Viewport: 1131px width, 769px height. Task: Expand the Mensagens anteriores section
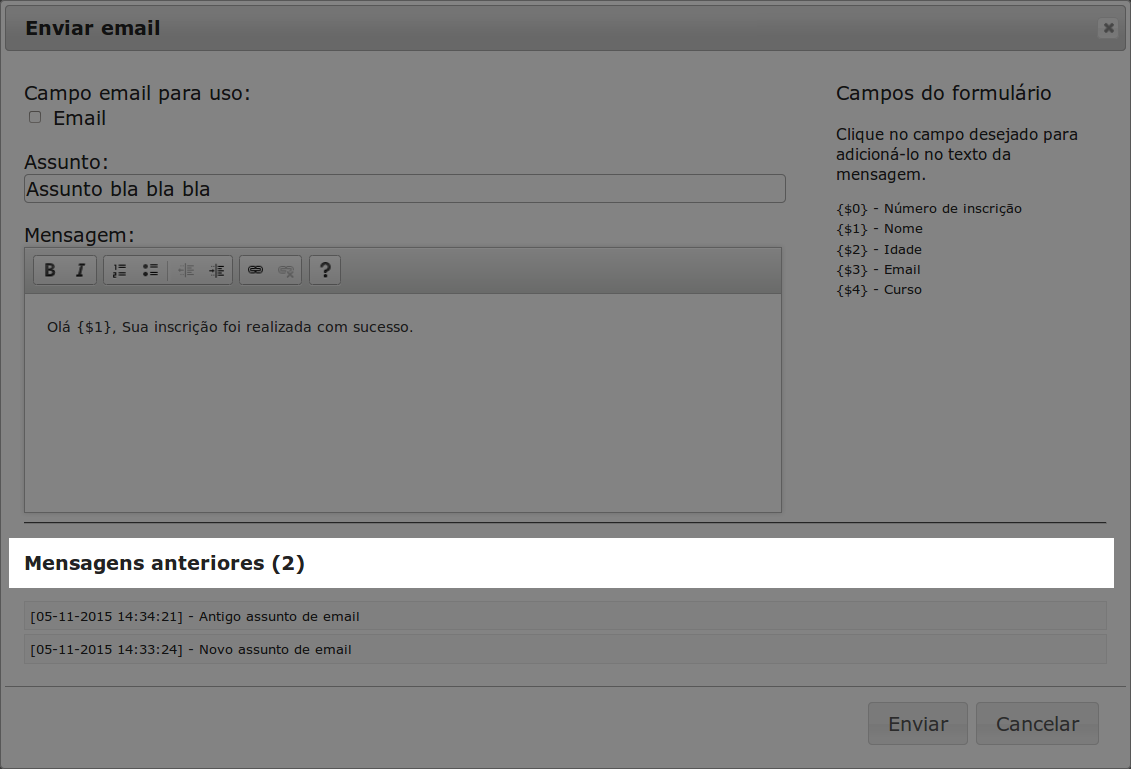(x=164, y=563)
